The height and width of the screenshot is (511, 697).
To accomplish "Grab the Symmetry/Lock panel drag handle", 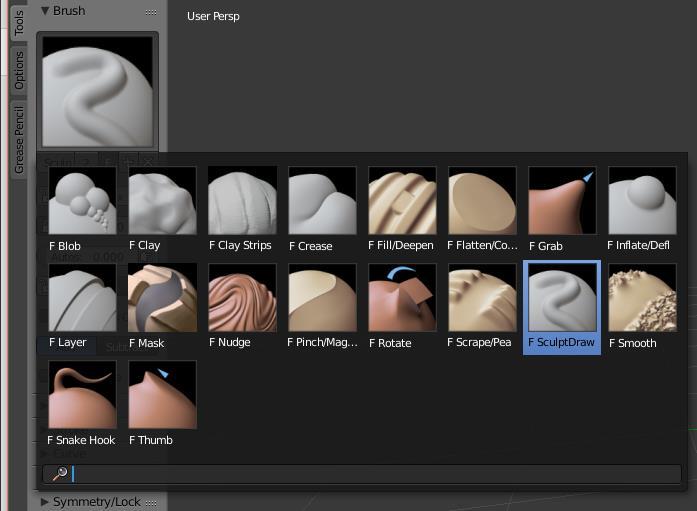I will [x=151, y=503].
